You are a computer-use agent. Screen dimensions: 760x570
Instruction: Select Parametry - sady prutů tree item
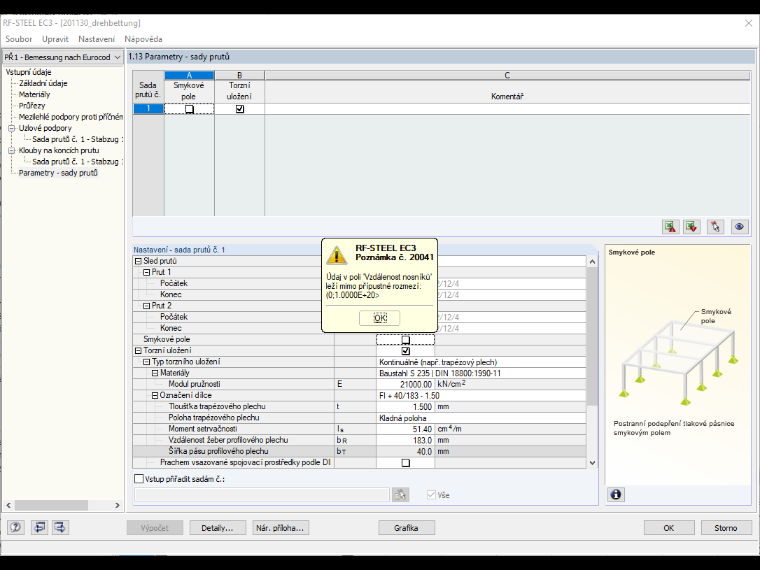(x=58, y=173)
